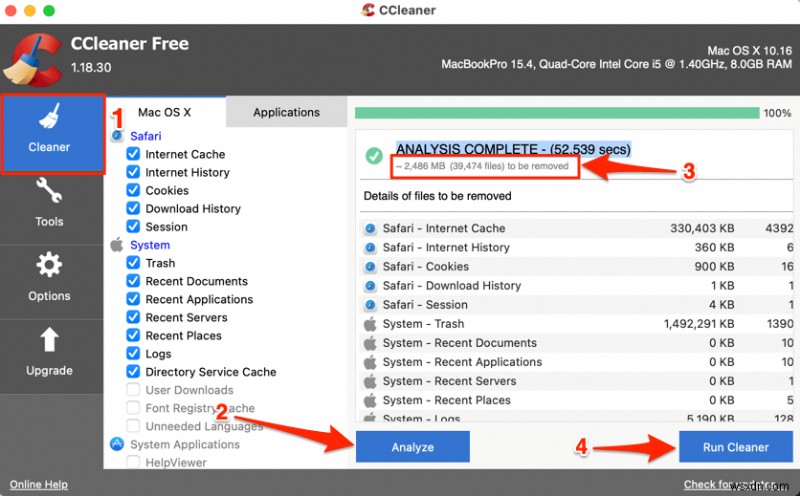Uncheck Recent Places checkbox
Viewport: 800px width, 496px height.
(133, 335)
